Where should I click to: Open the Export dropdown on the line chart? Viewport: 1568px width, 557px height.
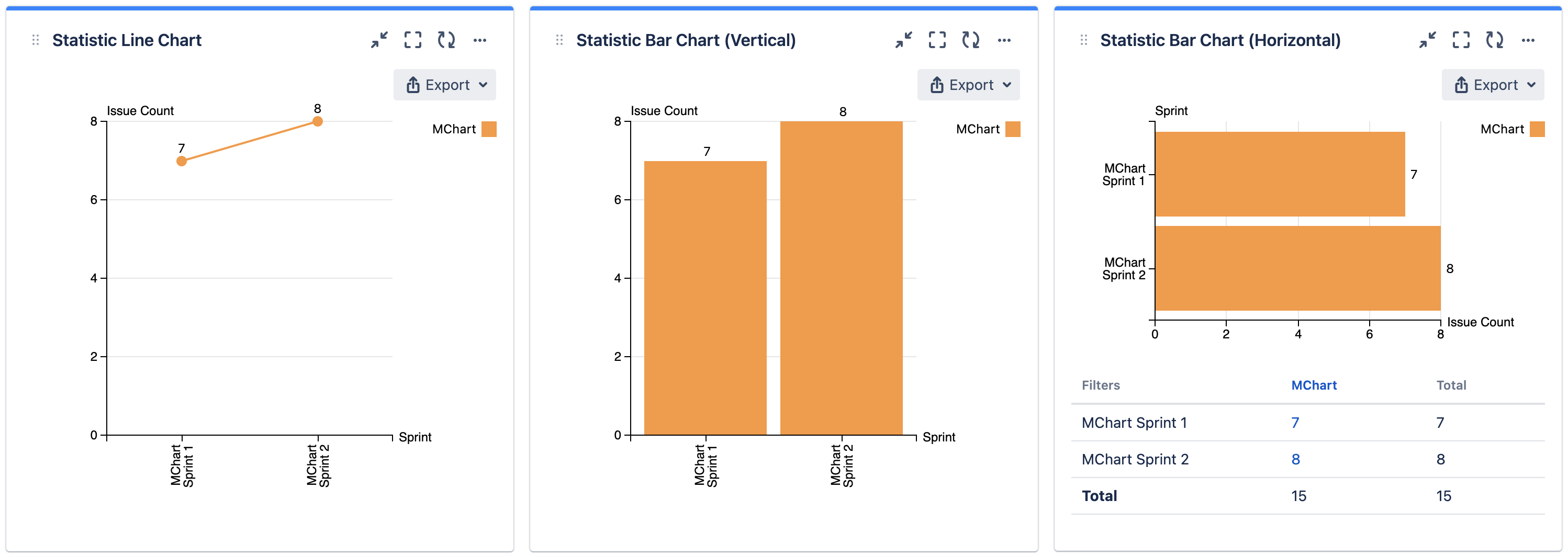445,85
